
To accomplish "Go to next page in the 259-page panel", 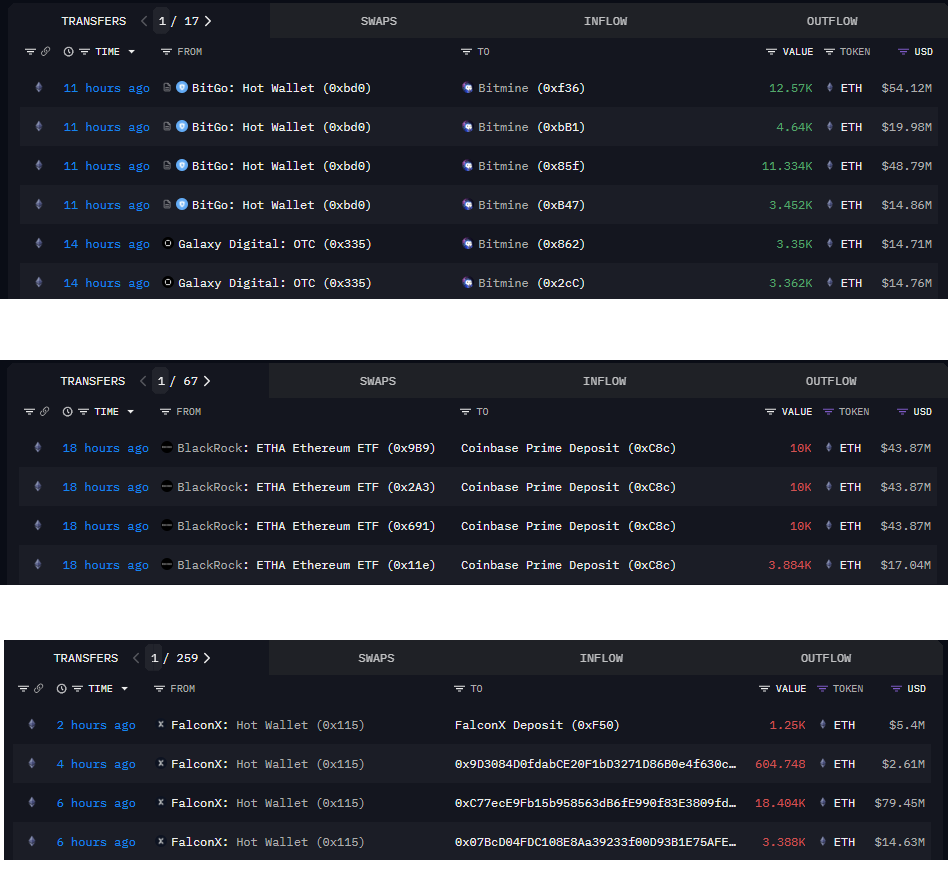I will click(x=207, y=658).
